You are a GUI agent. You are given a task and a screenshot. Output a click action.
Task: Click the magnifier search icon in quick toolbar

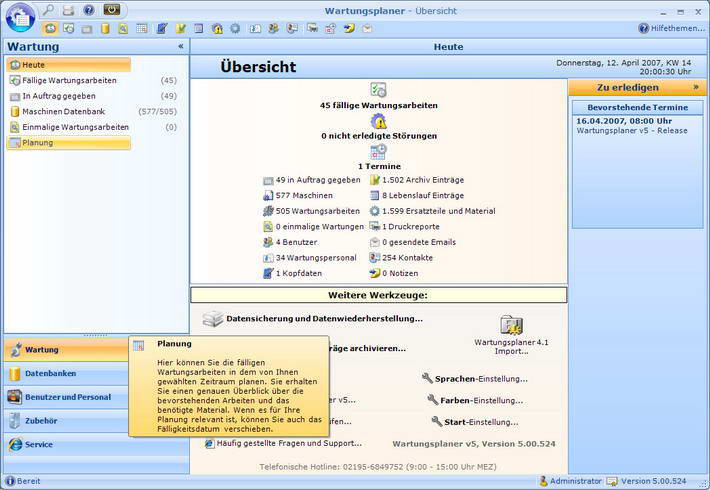[48, 10]
